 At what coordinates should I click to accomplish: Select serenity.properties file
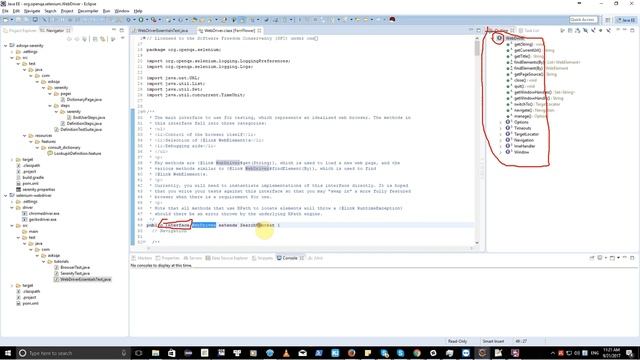coord(36,189)
